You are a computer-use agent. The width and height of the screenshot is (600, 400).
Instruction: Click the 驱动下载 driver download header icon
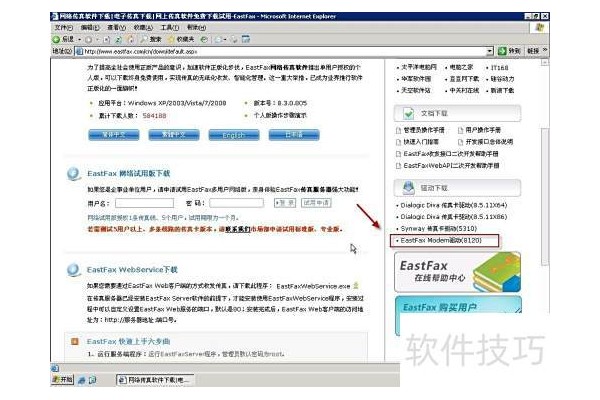click(408, 188)
